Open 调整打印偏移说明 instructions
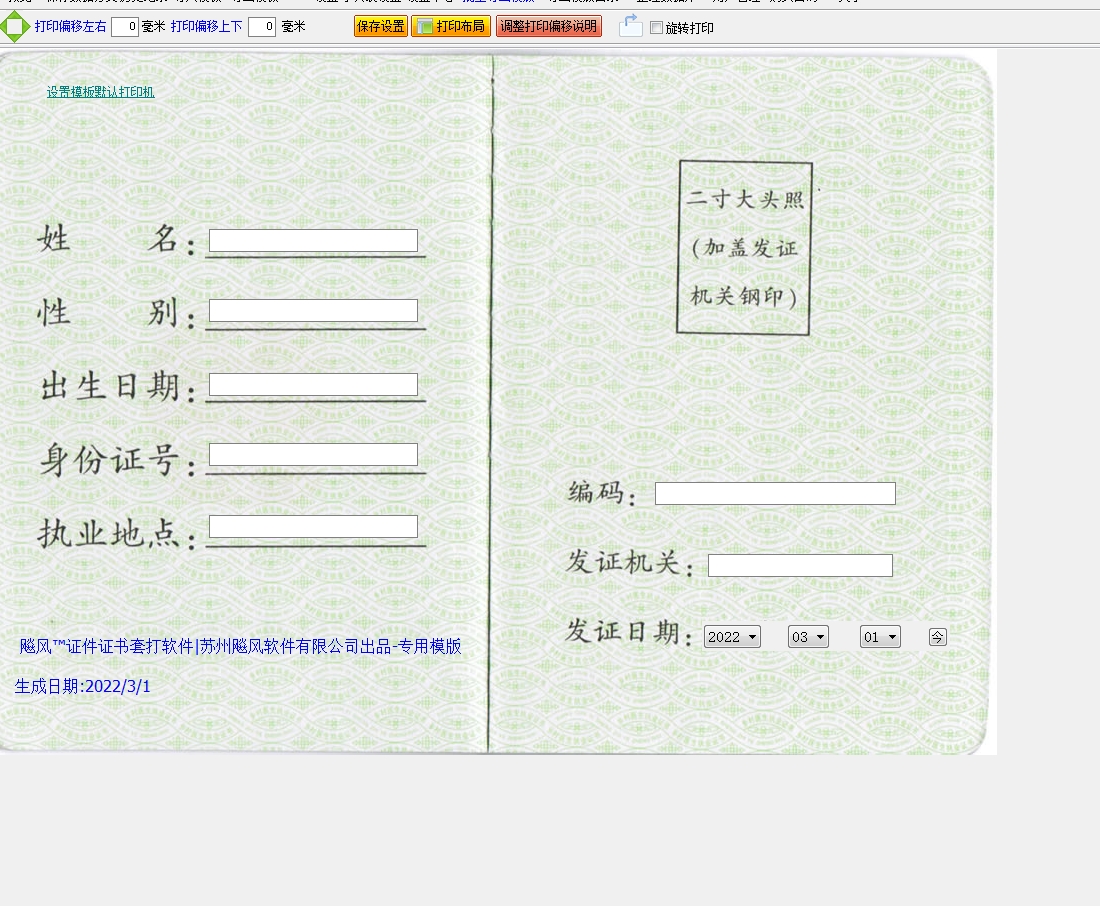The width and height of the screenshot is (1100, 906). [549, 27]
